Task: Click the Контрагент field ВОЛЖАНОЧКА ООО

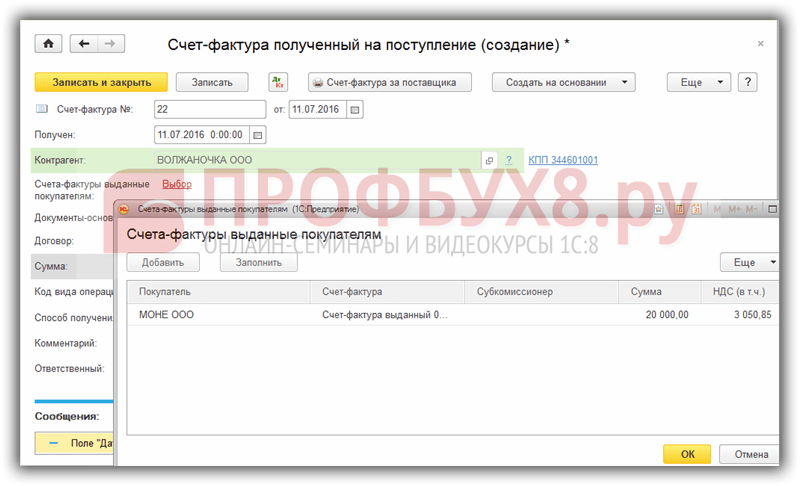Action: coord(317,160)
